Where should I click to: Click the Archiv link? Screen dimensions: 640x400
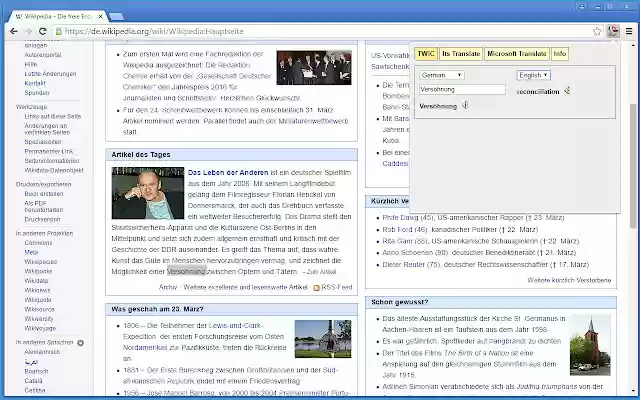click(x=168, y=287)
